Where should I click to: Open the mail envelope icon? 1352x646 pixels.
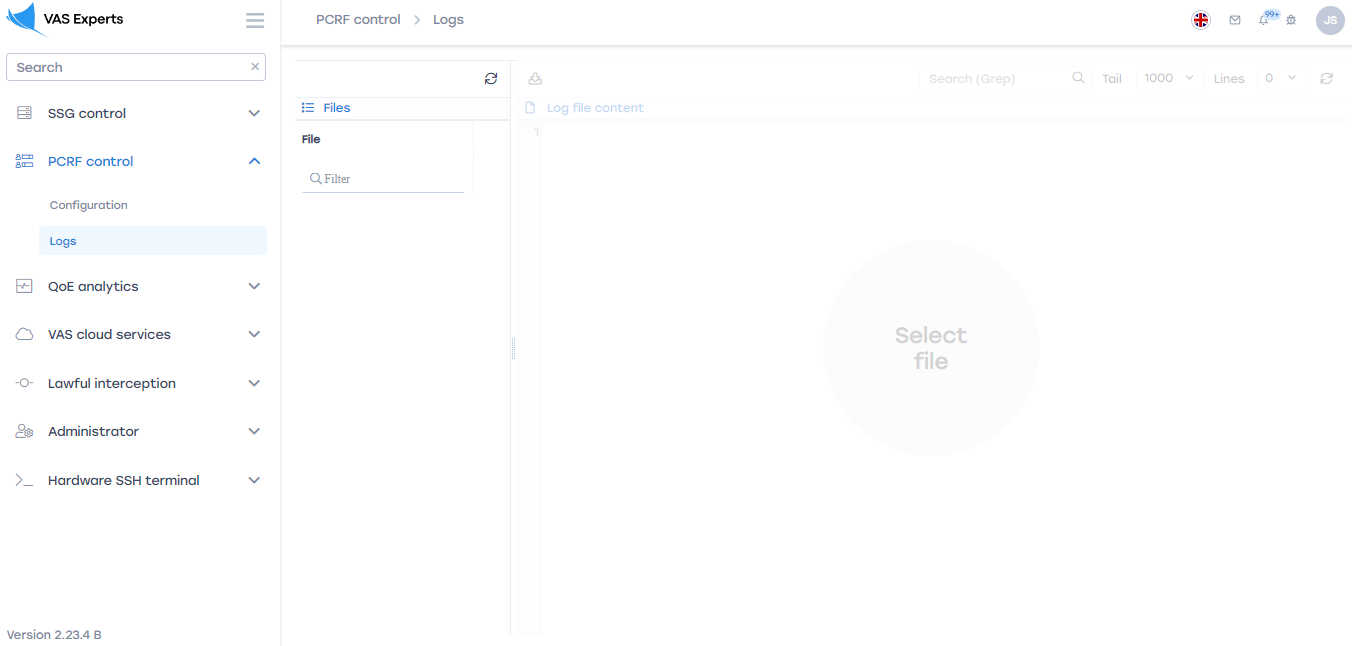point(1235,20)
